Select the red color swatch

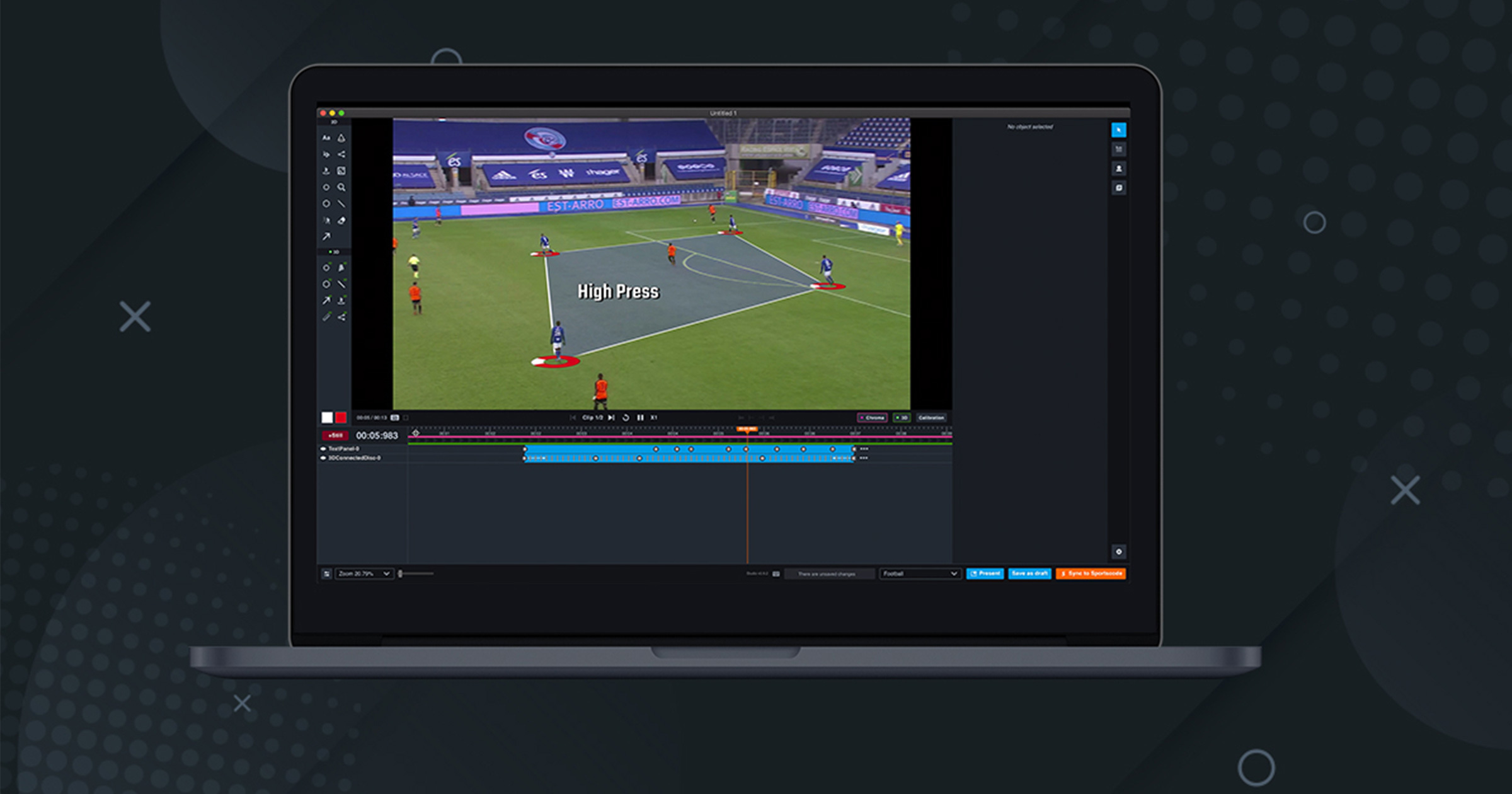[x=340, y=417]
